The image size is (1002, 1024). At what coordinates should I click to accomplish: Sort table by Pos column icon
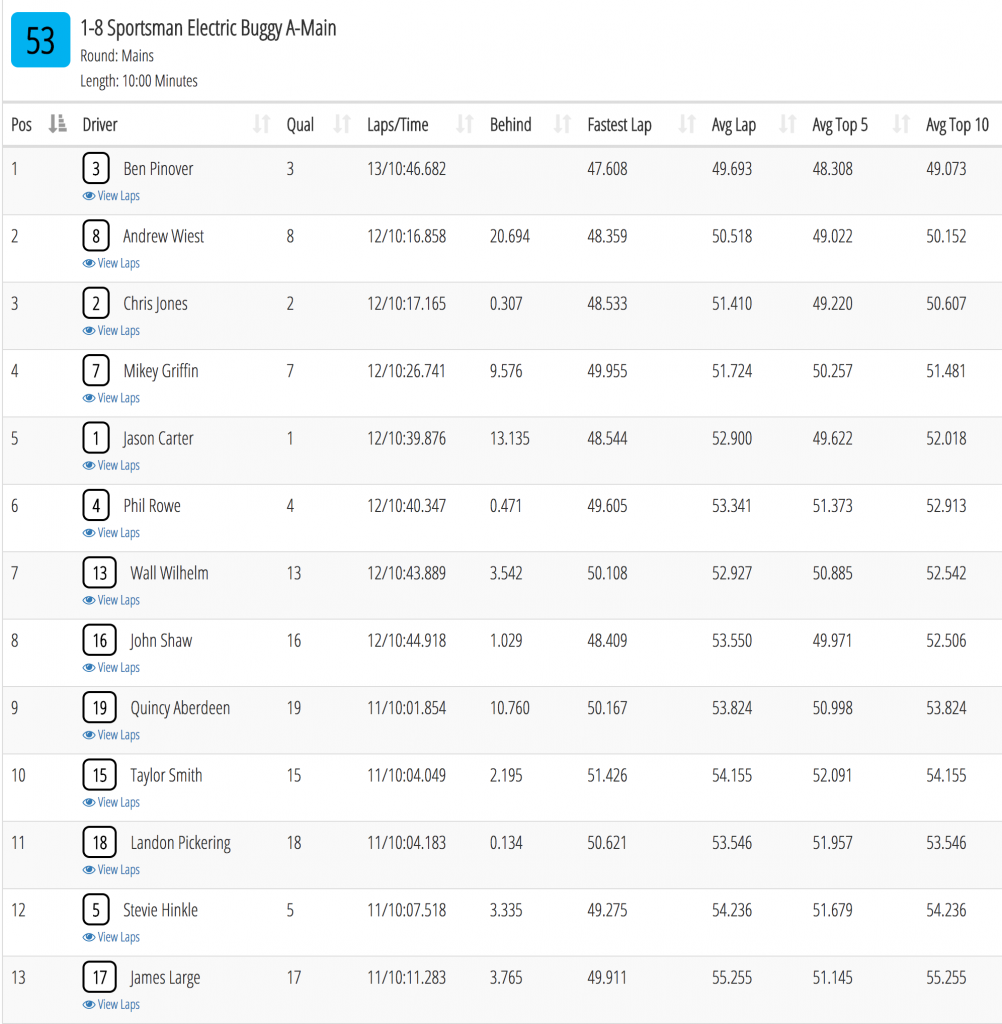(x=57, y=123)
